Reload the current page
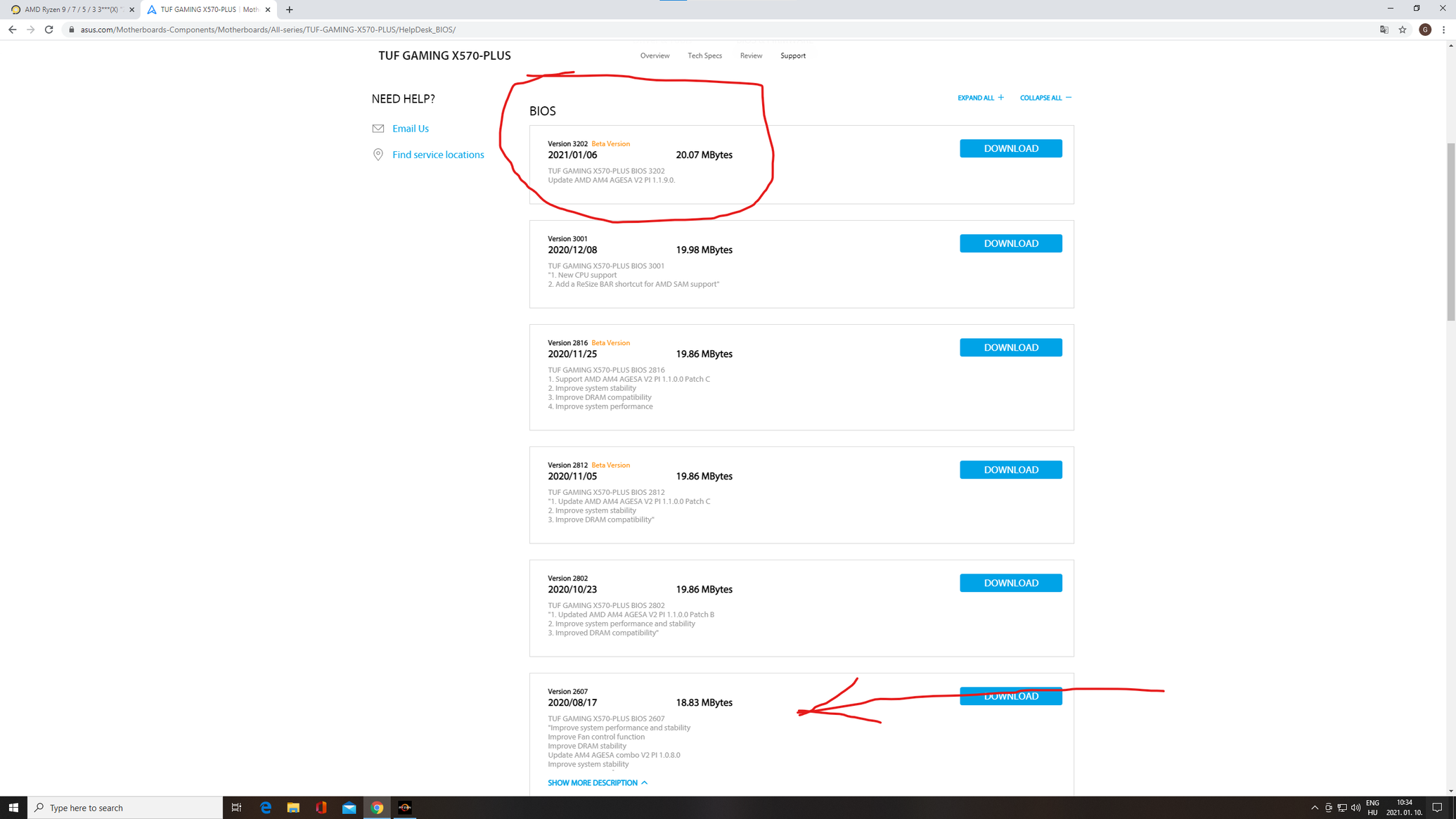The image size is (1456, 819). 49,30
